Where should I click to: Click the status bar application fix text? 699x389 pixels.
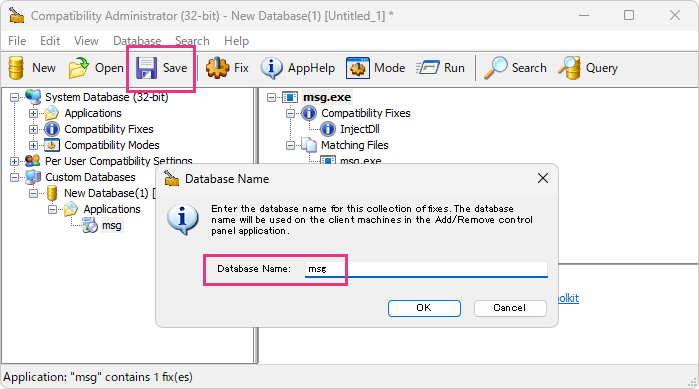[98, 377]
